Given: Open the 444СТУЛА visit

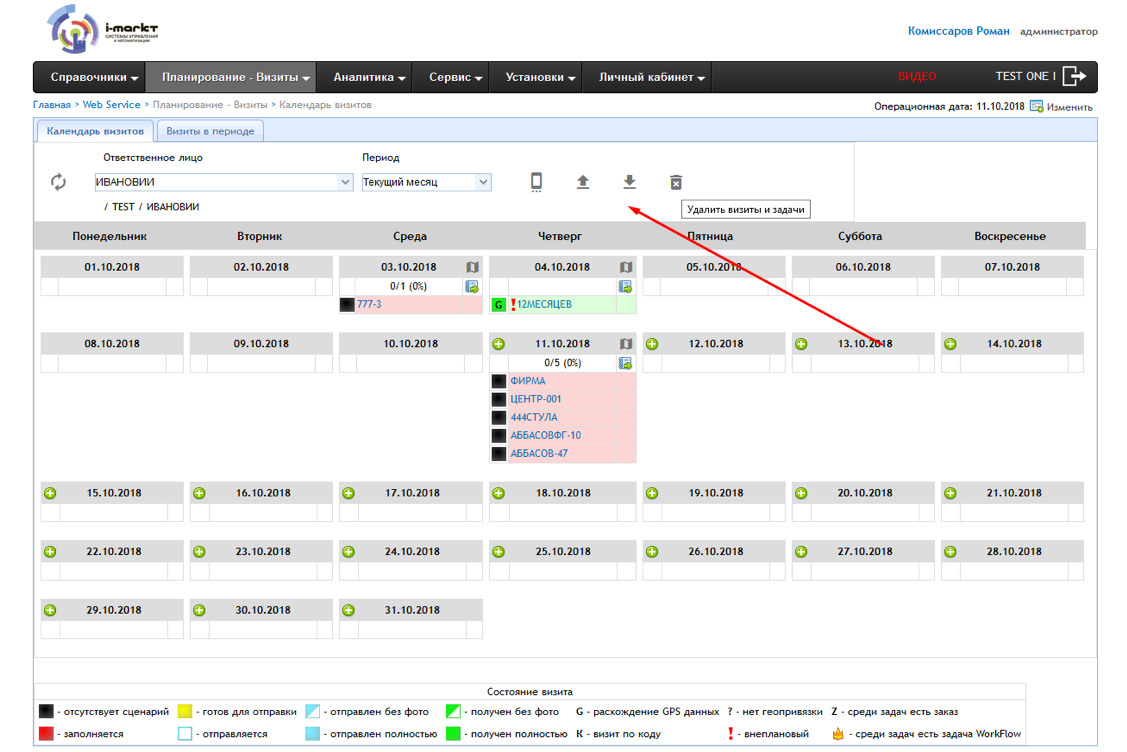Looking at the screenshot, I should [x=534, y=417].
